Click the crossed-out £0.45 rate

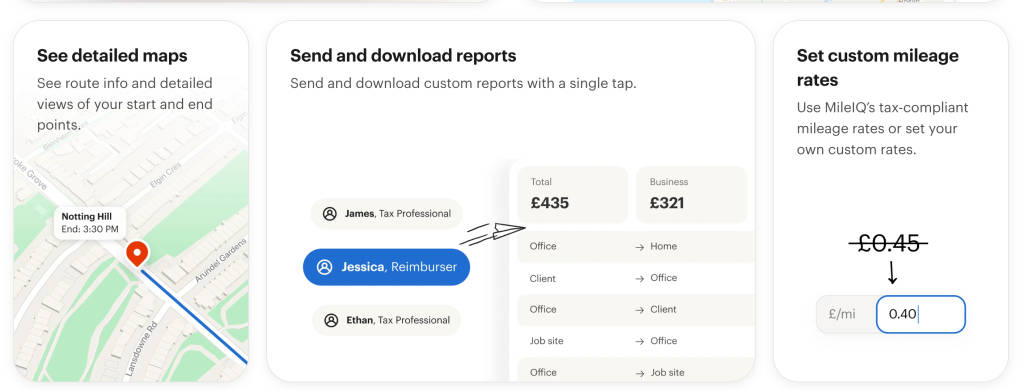coord(888,243)
